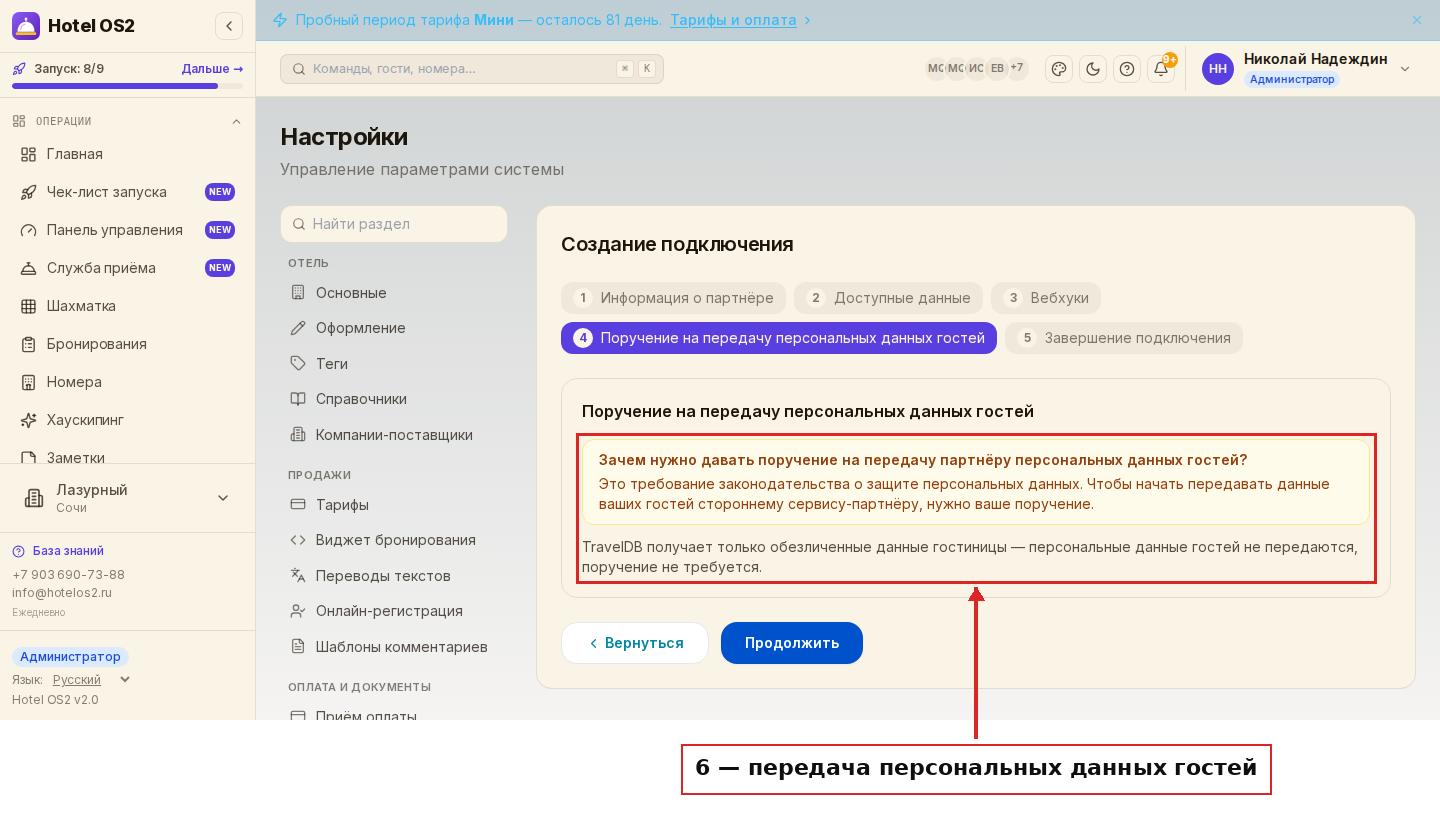Click the Продолжить button

pyautogui.click(x=792, y=643)
